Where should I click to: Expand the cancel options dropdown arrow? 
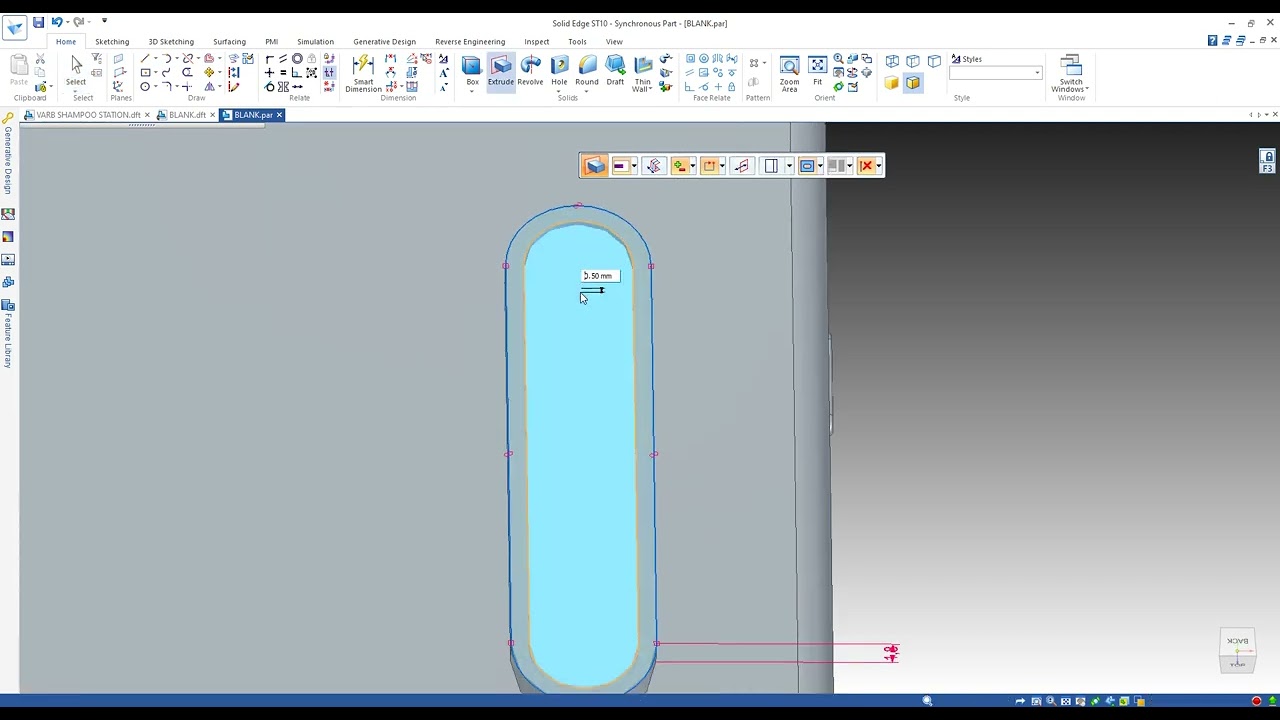pyautogui.click(x=879, y=166)
